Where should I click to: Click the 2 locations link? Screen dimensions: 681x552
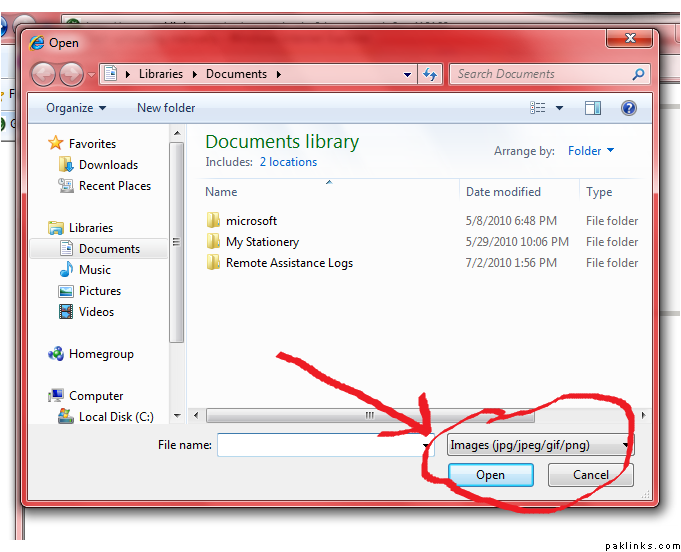[x=288, y=162]
